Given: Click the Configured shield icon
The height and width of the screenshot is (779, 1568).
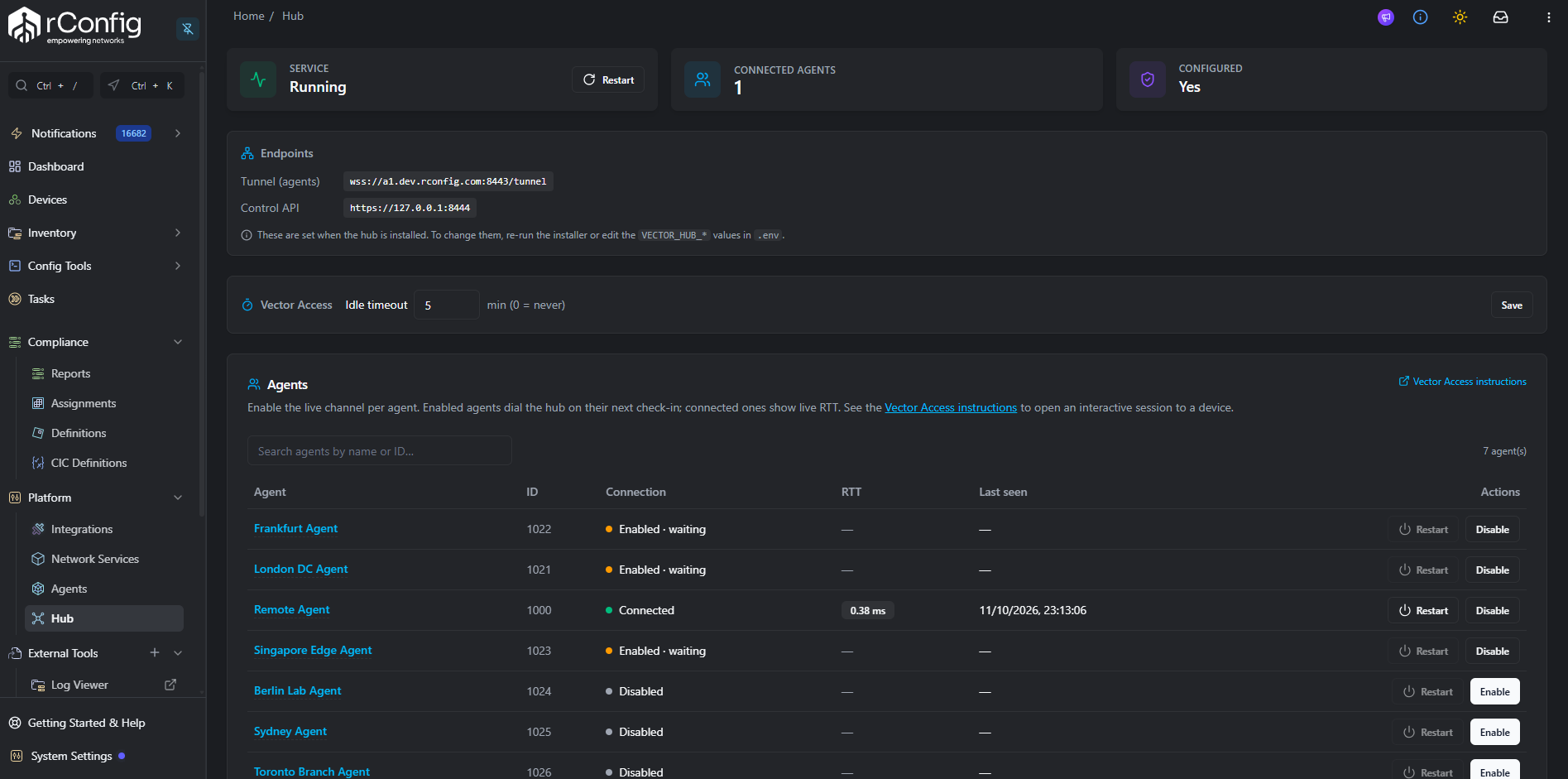Looking at the screenshot, I should coord(1148,79).
